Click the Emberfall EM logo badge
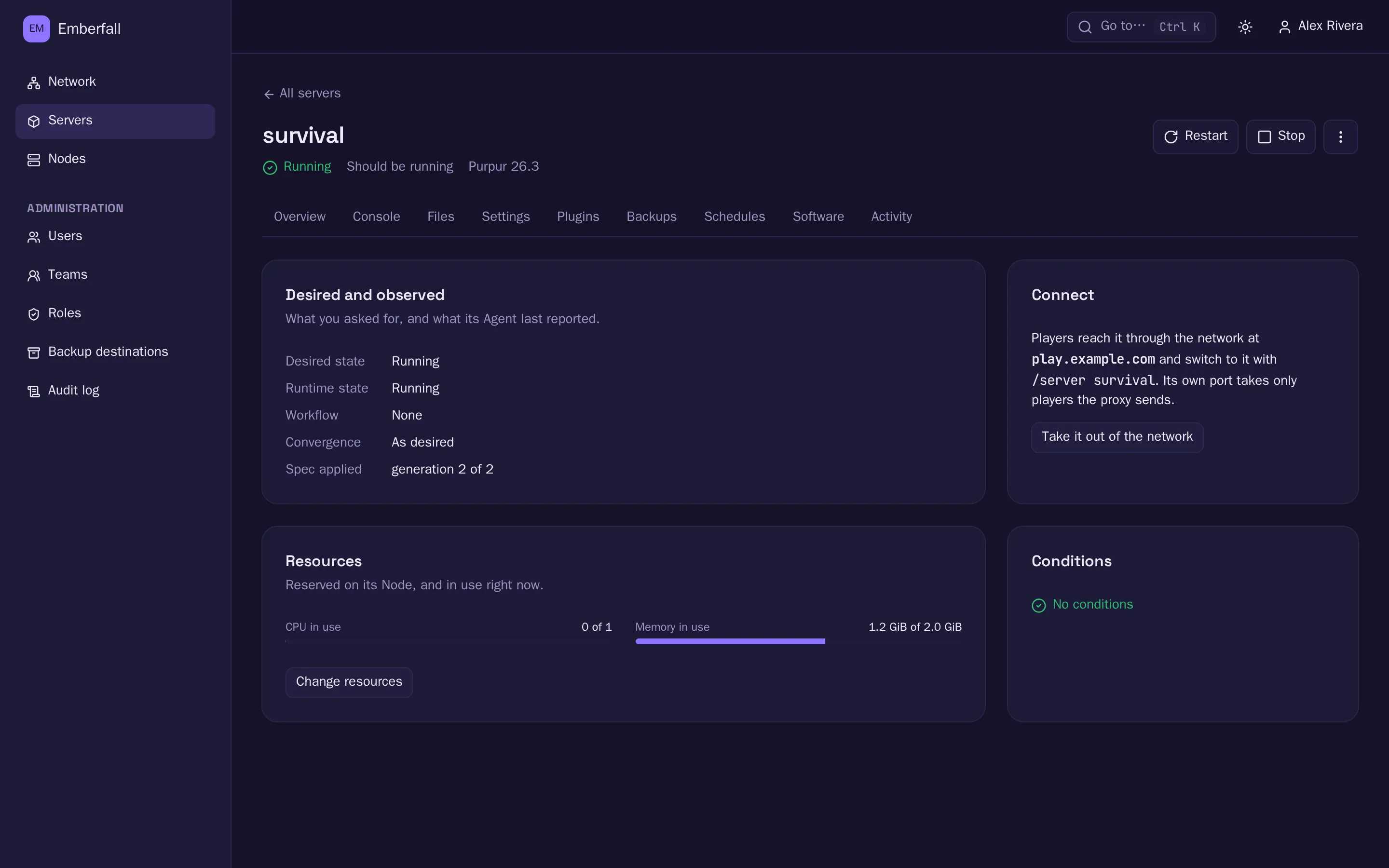The width and height of the screenshot is (1389, 868). pyautogui.click(x=36, y=29)
